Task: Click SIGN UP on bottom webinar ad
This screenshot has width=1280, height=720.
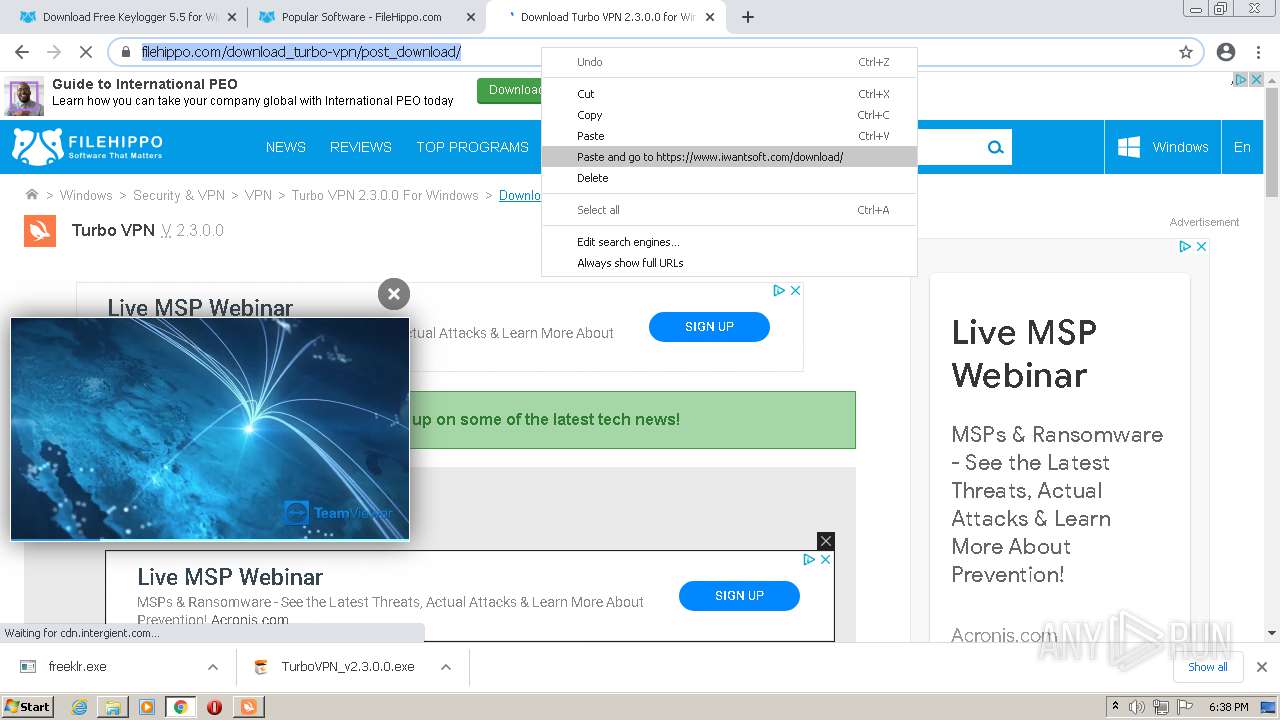Action: (x=739, y=595)
